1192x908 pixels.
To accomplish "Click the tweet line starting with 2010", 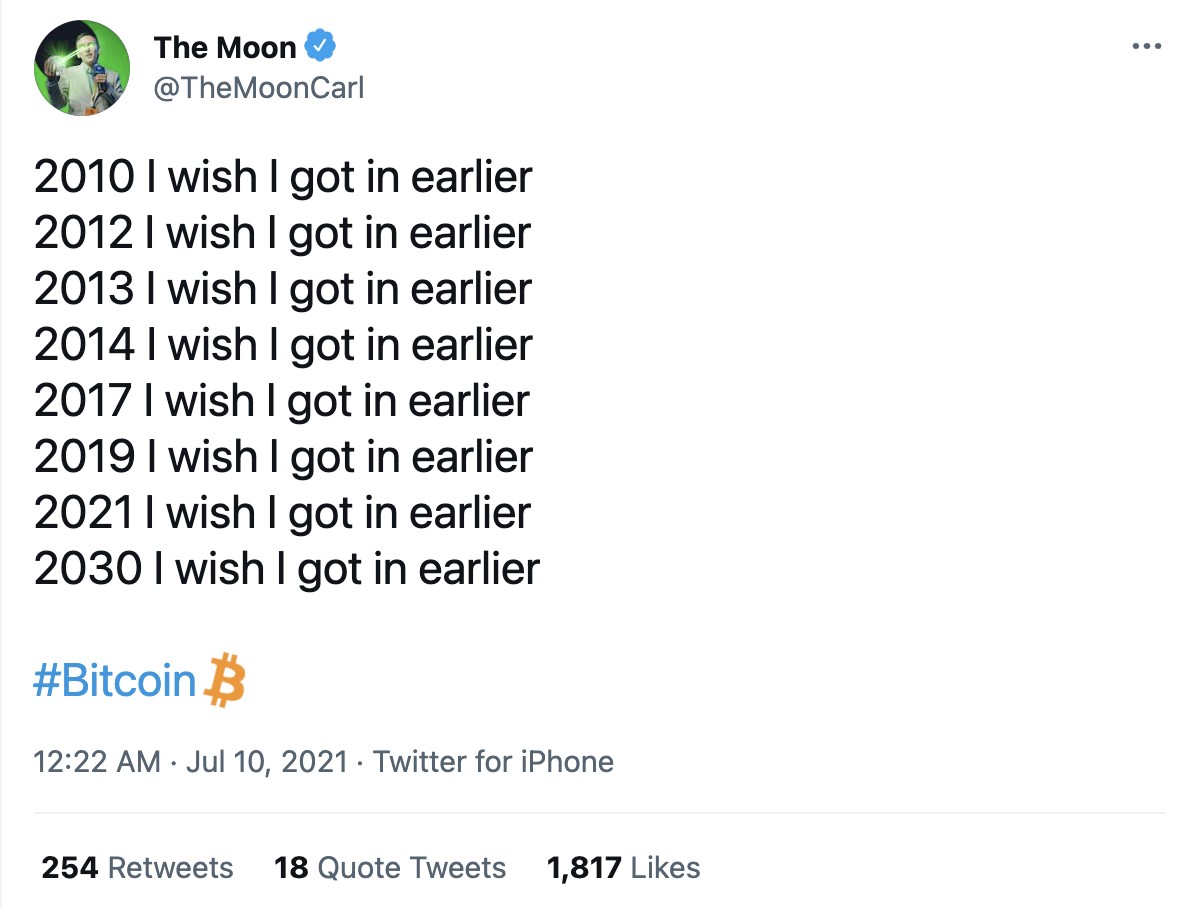I will coord(283,177).
